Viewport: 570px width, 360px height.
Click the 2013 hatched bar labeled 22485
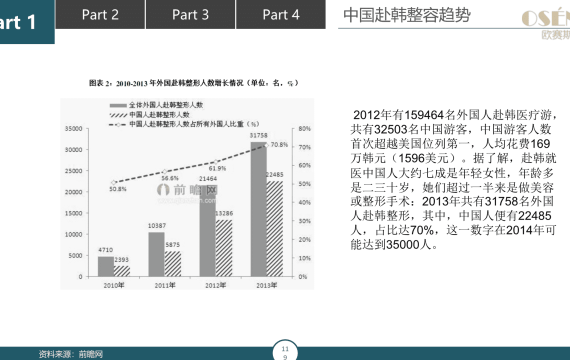click(274, 229)
